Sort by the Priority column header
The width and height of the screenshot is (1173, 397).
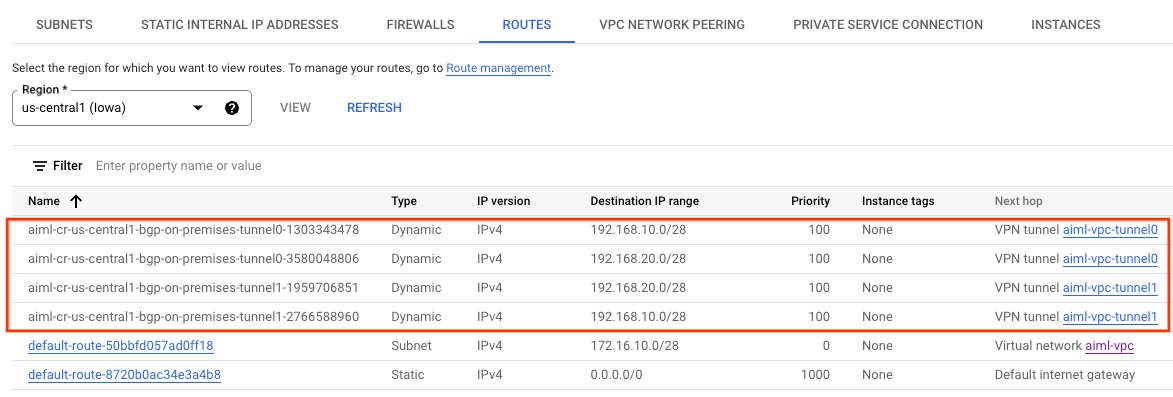[810, 201]
